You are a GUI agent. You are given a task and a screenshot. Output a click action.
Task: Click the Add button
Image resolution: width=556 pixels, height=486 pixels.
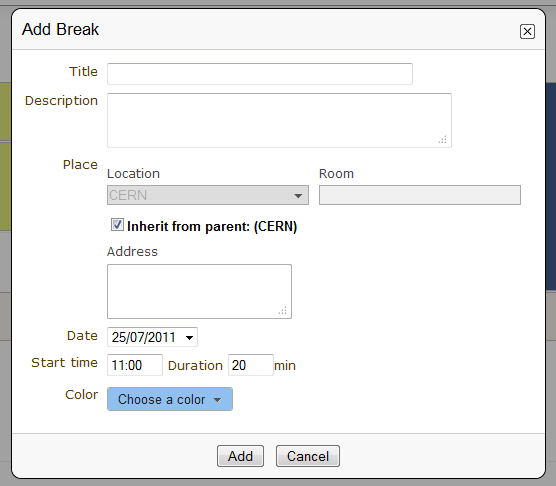(240, 456)
